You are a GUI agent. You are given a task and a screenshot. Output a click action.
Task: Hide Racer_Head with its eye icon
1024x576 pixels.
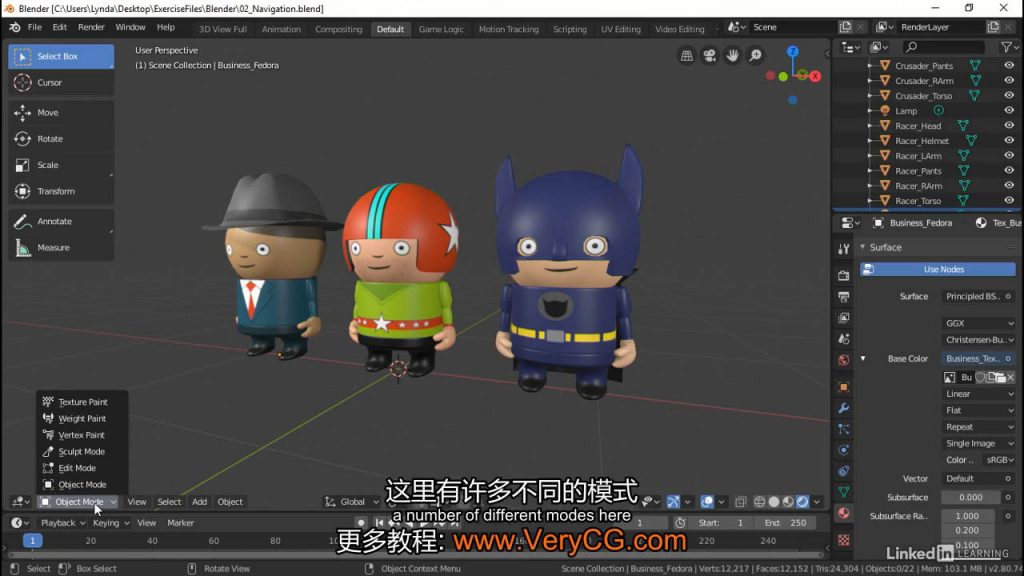tap(1009, 125)
